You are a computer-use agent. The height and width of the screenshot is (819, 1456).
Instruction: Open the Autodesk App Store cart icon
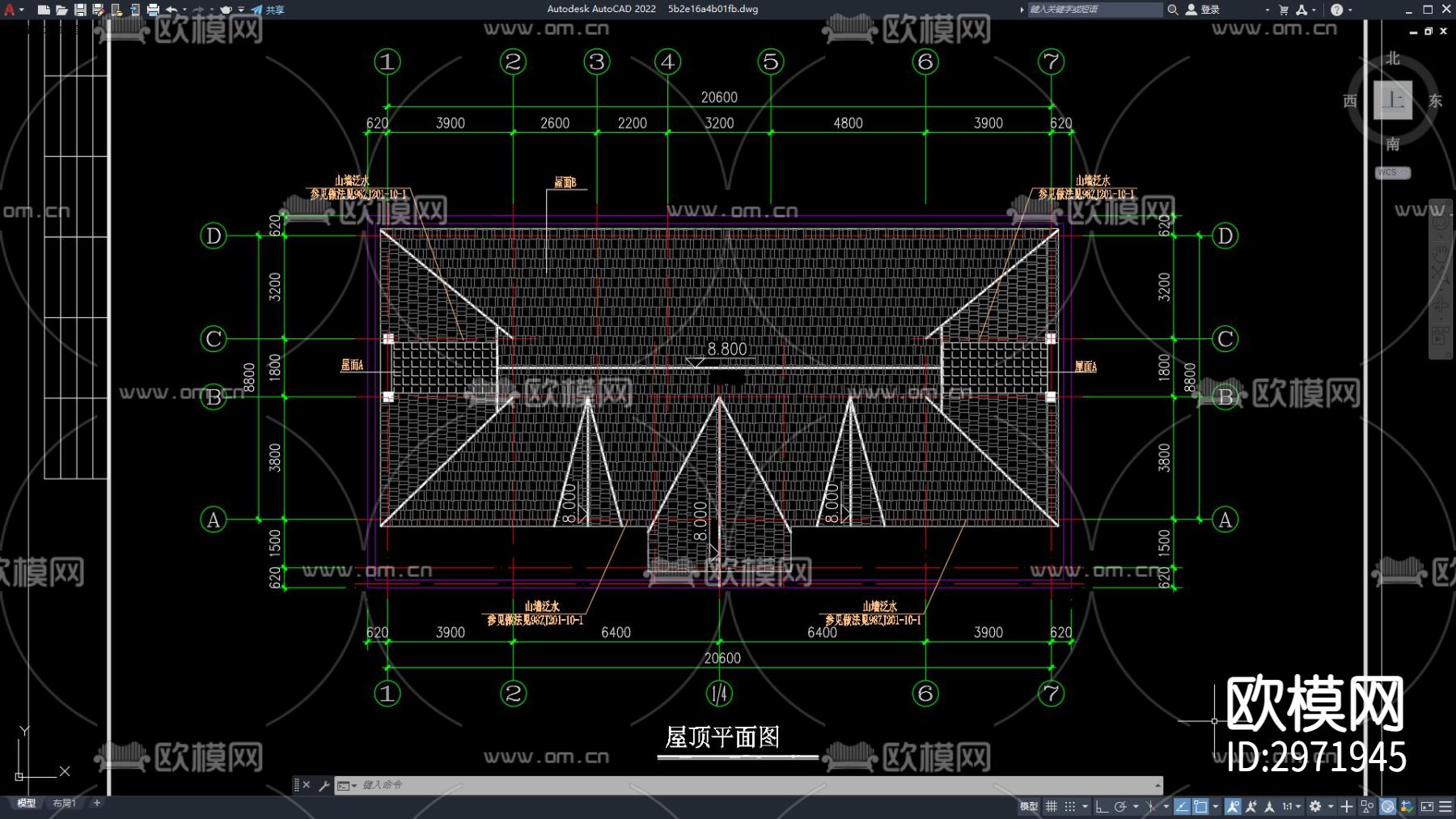click(x=1283, y=10)
